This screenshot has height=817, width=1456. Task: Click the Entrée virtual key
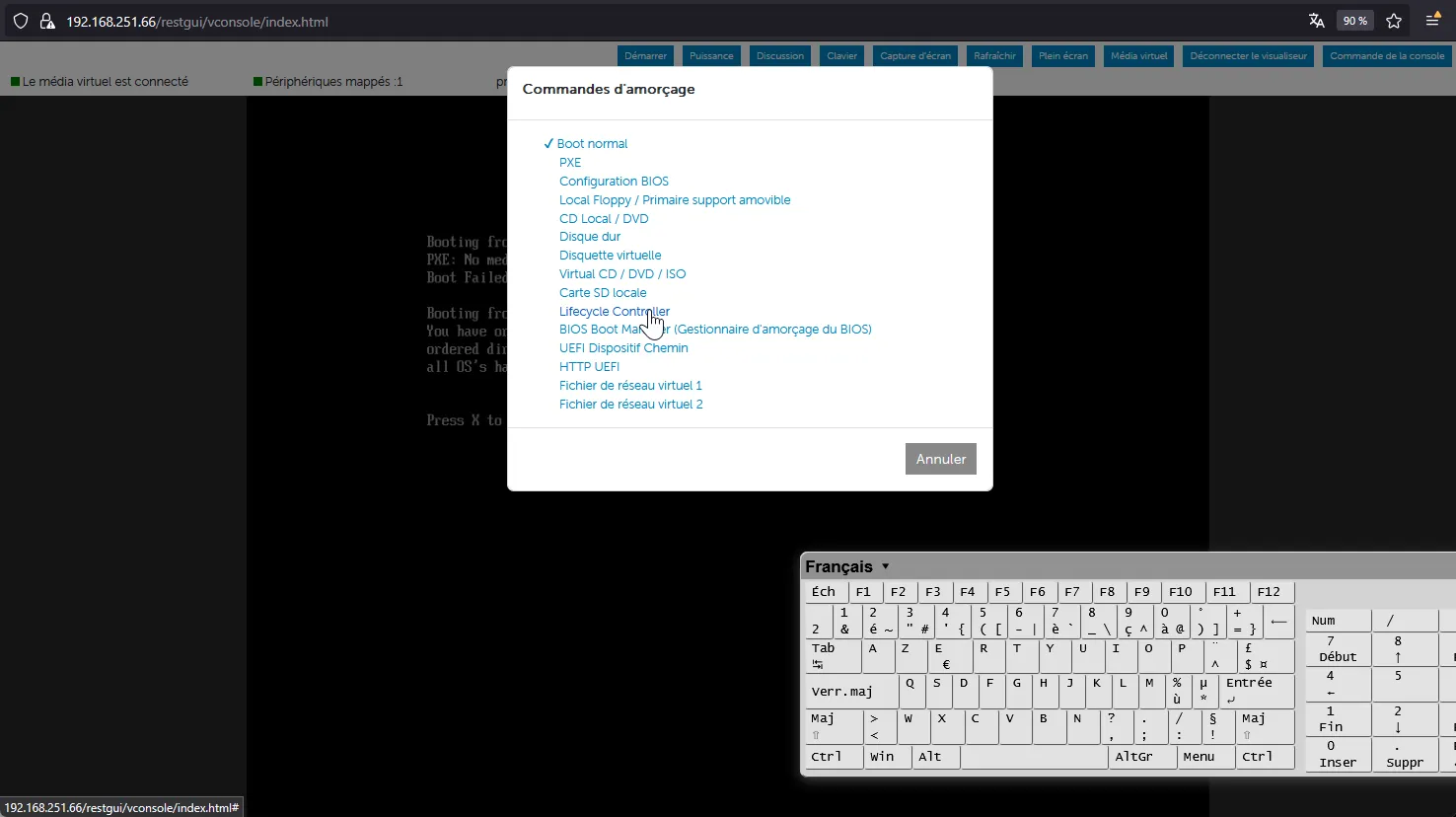point(1257,692)
